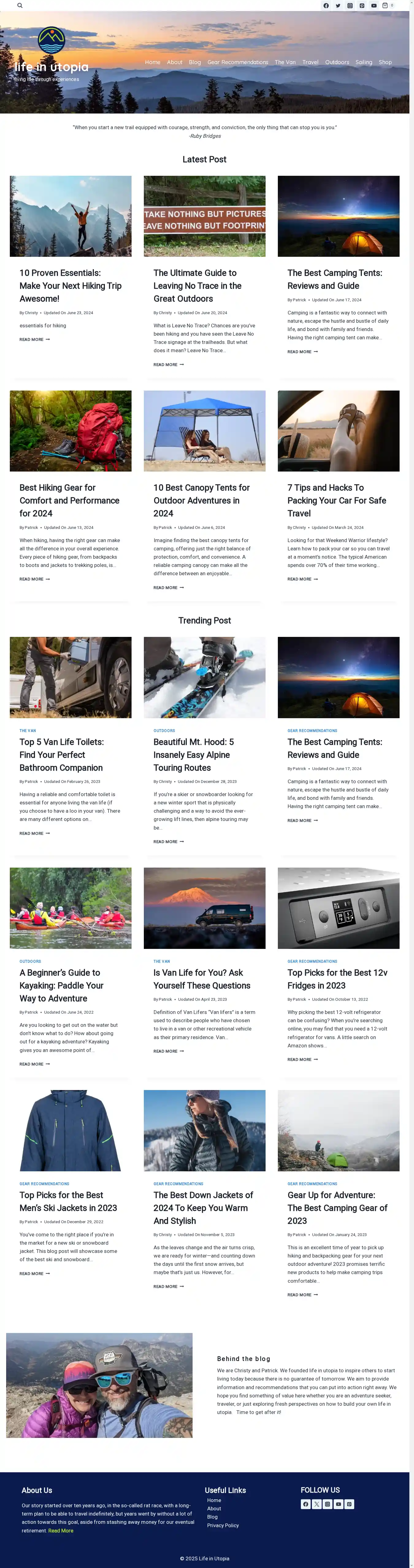Click Read More in About Us footer
414x1568 pixels.
click(x=61, y=1530)
